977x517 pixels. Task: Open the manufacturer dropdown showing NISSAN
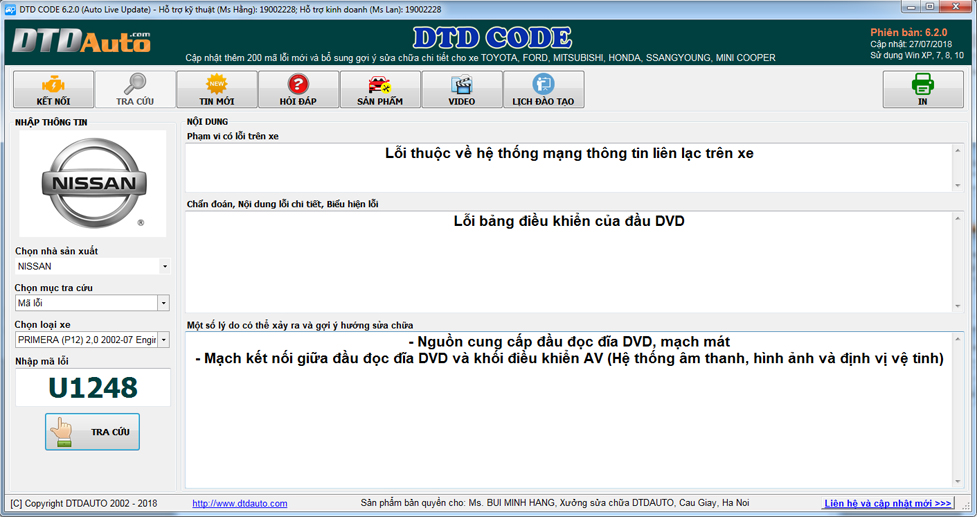coord(93,266)
